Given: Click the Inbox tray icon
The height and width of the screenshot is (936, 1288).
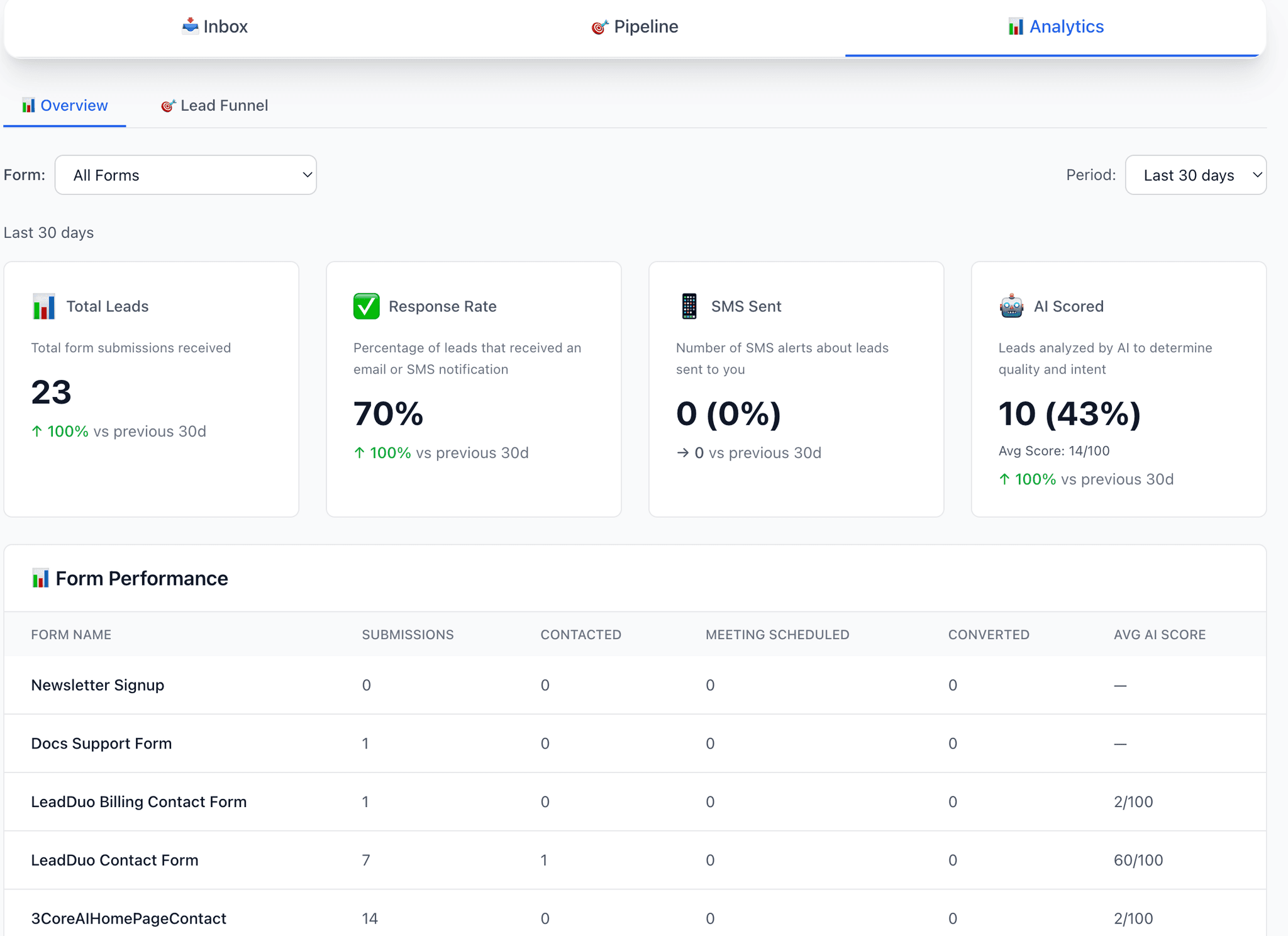Looking at the screenshot, I should coord(191,26).
